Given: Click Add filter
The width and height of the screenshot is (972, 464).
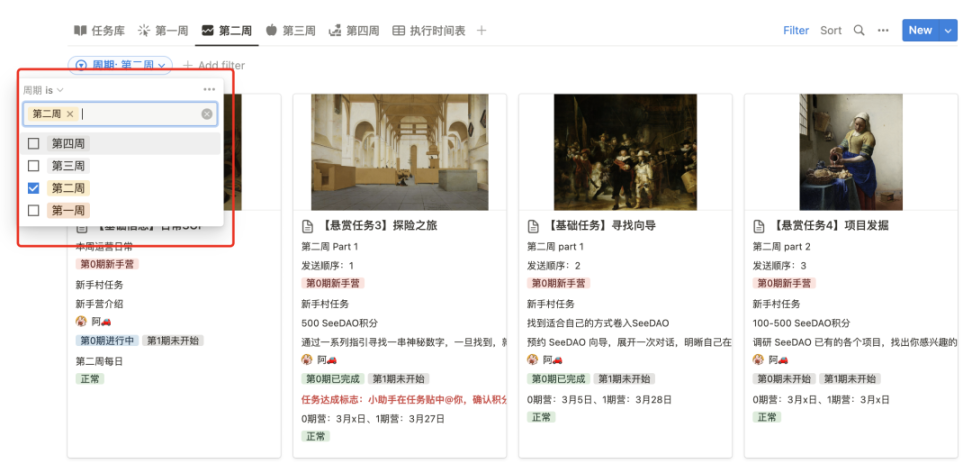Looking at the screenshot, I should (214, 65).
